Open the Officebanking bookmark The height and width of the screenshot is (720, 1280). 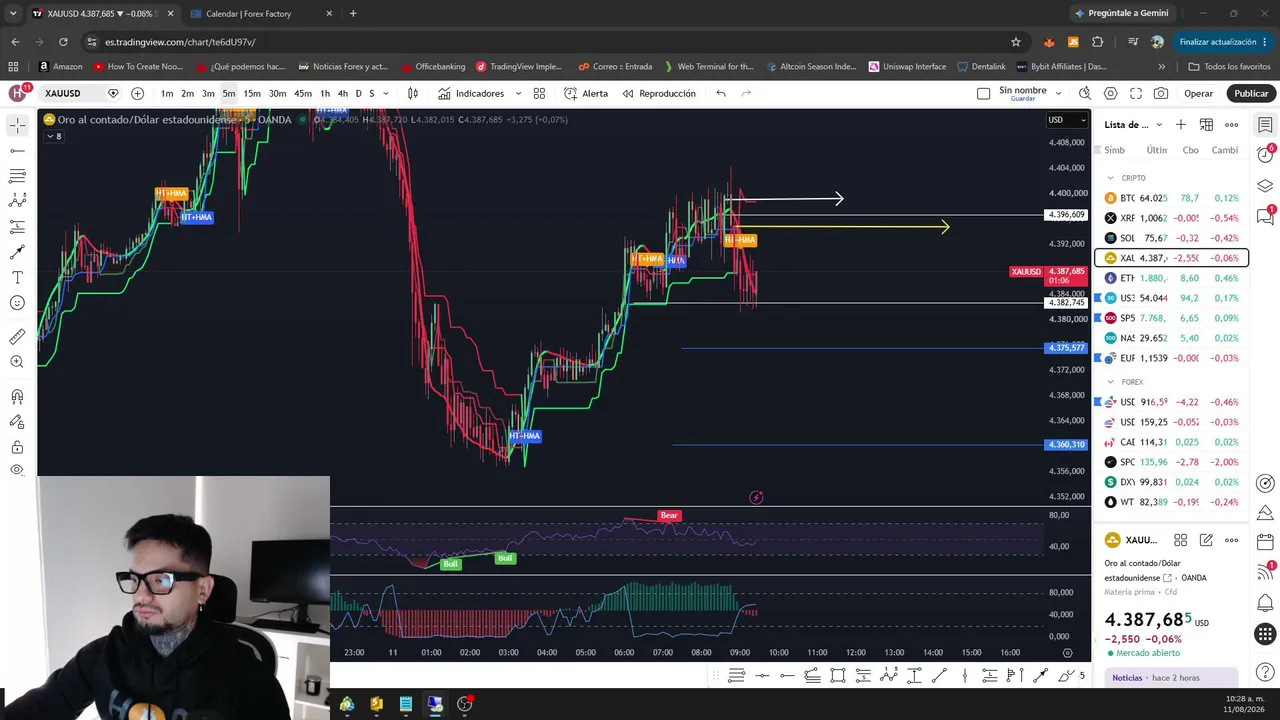(433, 67)
